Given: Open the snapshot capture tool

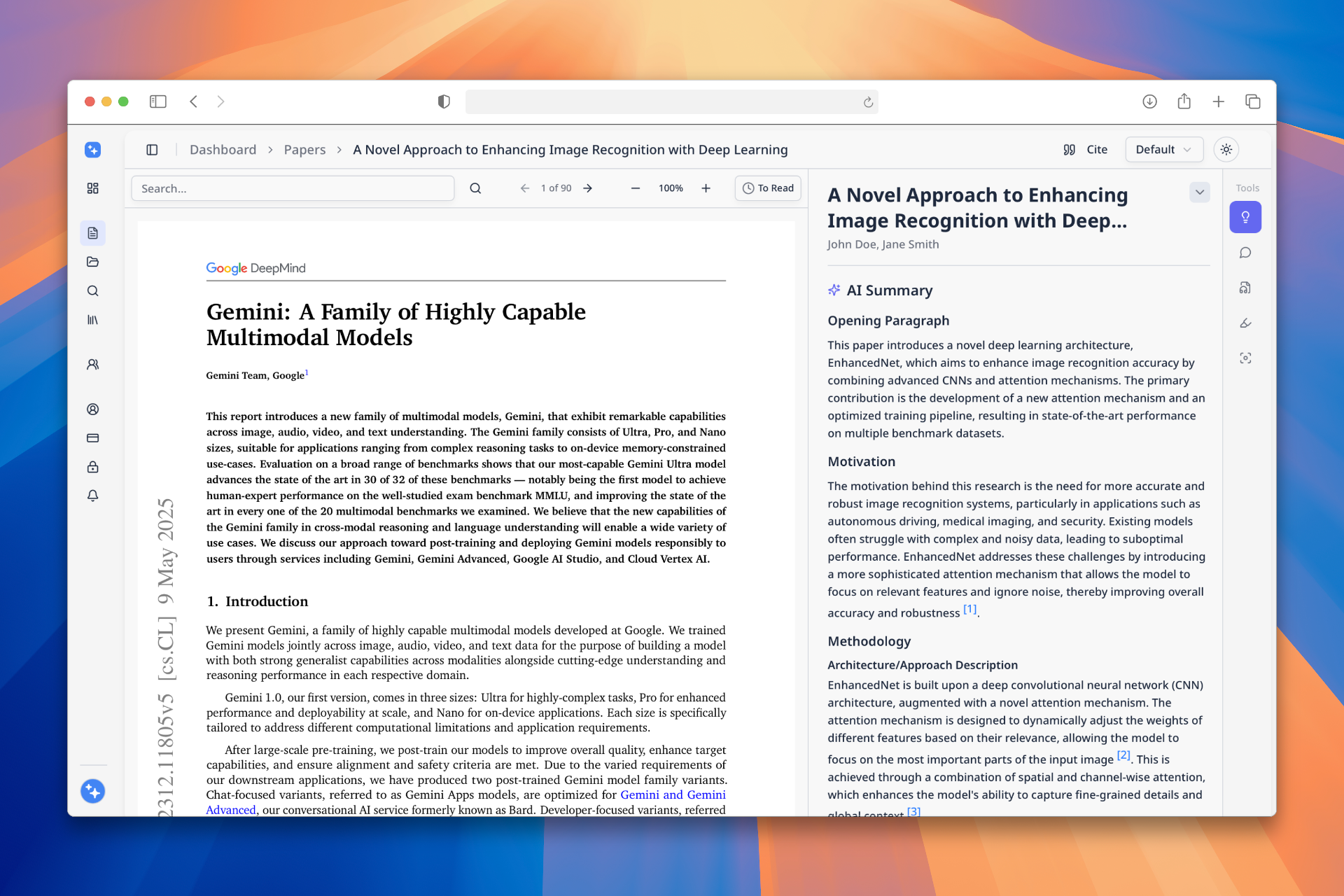Looking at the screenshot, I should pos(1246,358).
